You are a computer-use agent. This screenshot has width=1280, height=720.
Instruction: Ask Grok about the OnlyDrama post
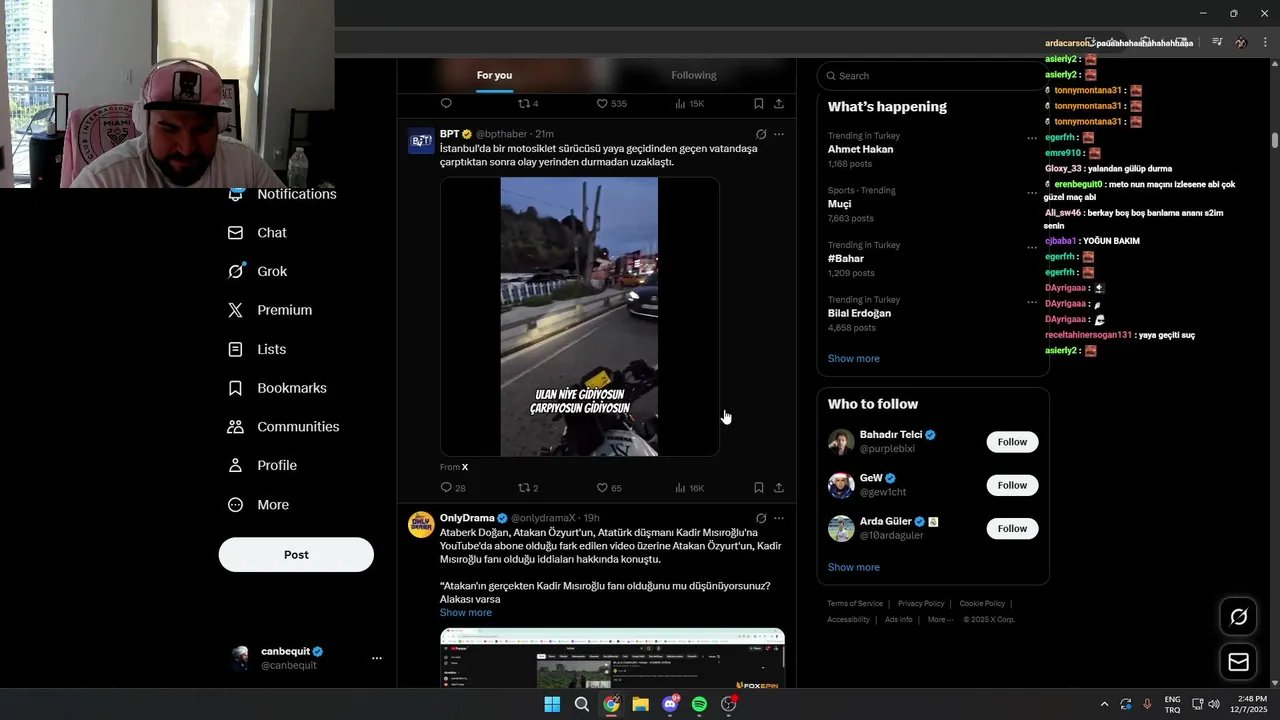tap(761, 518)
